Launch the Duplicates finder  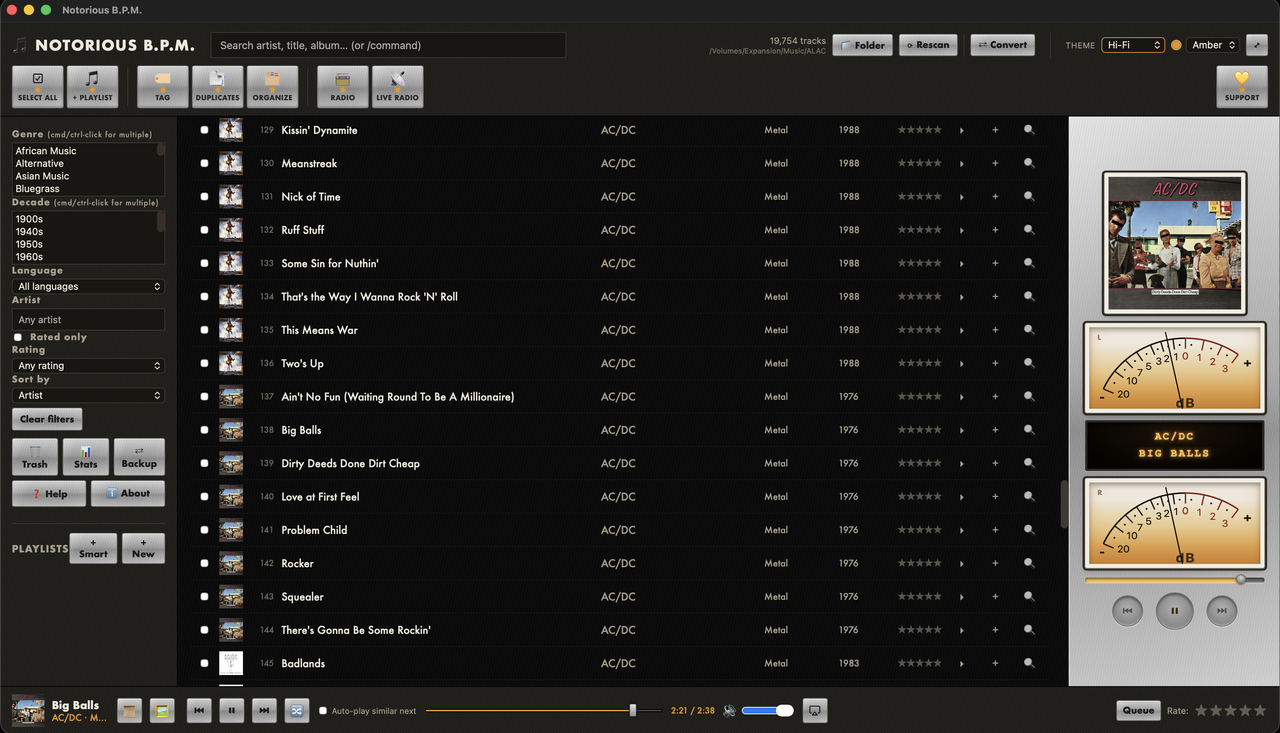217,87
